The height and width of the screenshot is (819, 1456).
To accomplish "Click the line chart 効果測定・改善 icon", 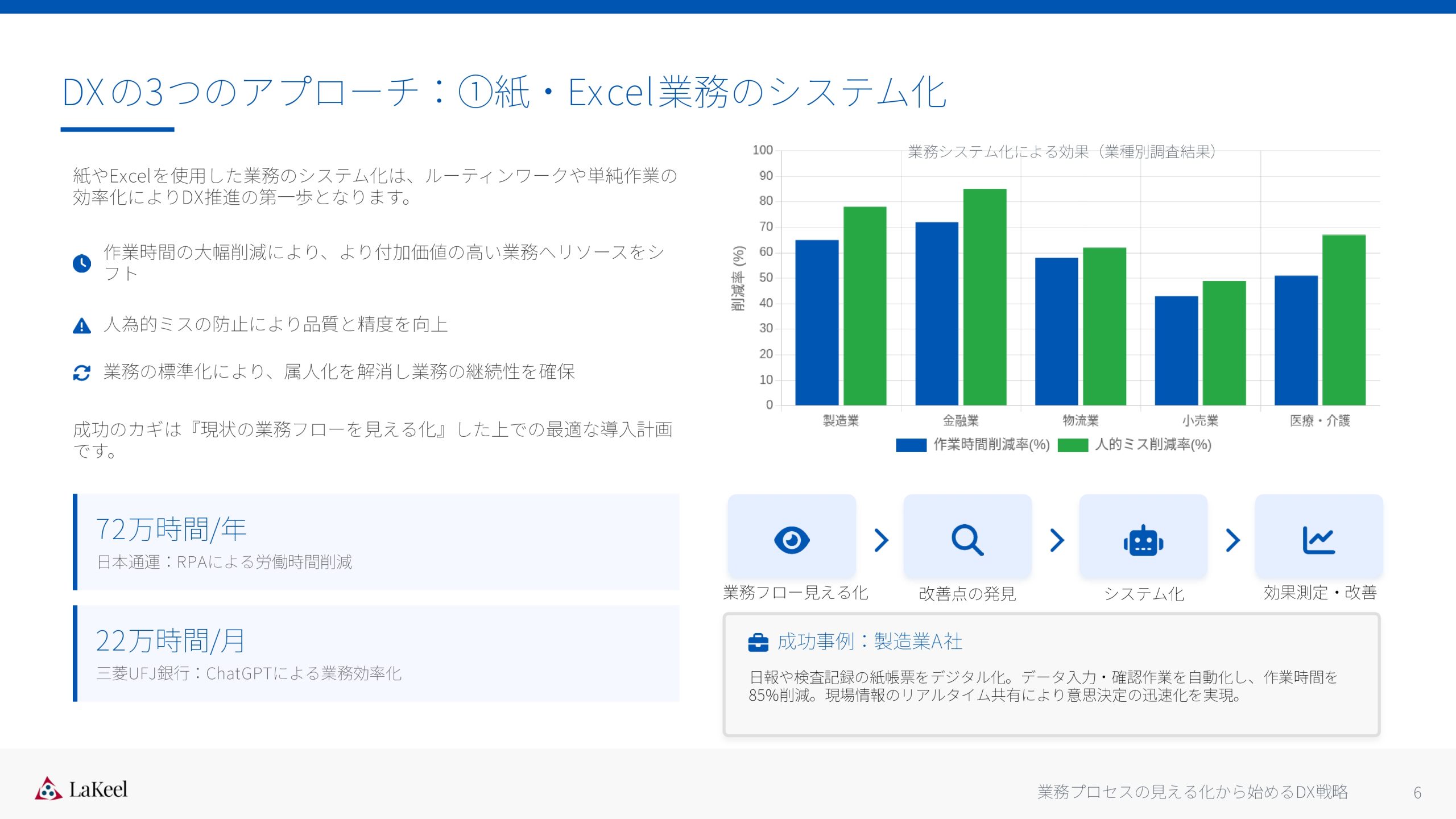I will pos(1318,540).
